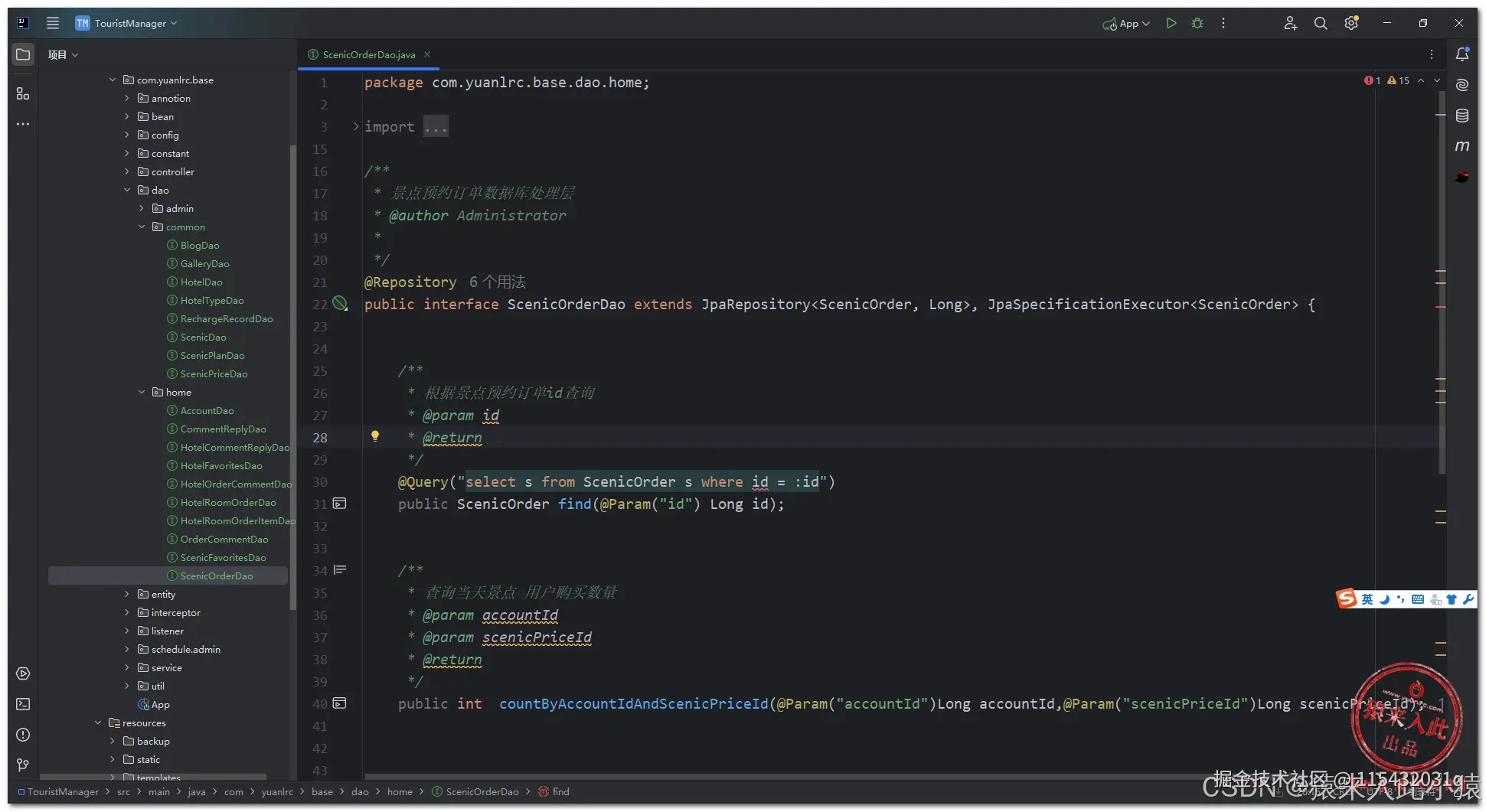Open the Notifications bell
The image size is (1486, 812).
[1462, 54]
